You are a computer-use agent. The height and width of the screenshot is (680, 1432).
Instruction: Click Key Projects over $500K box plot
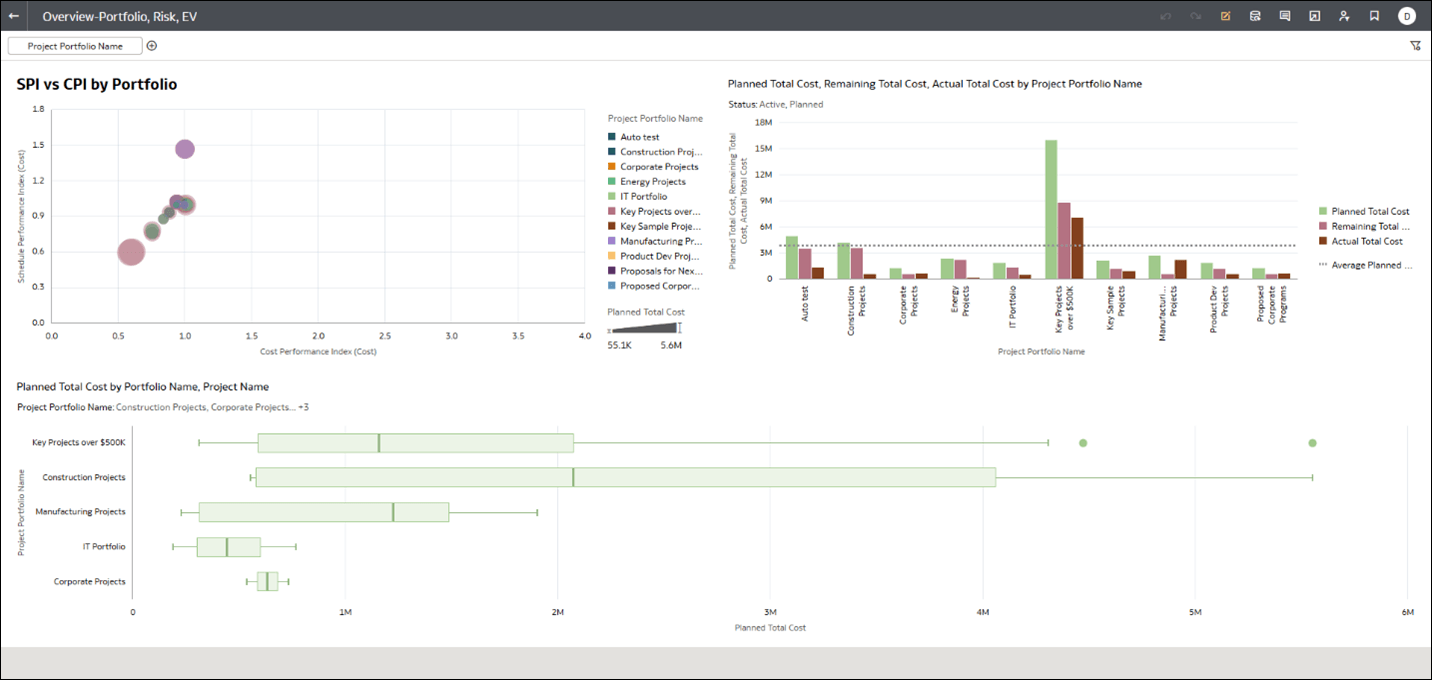[x=415, y=443]
